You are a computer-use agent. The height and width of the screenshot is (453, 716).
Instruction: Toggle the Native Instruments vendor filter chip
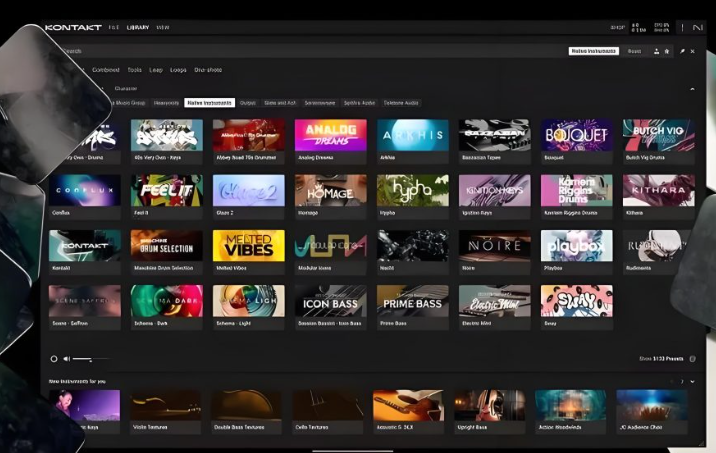pyautogui.click(x=210, y=102)
